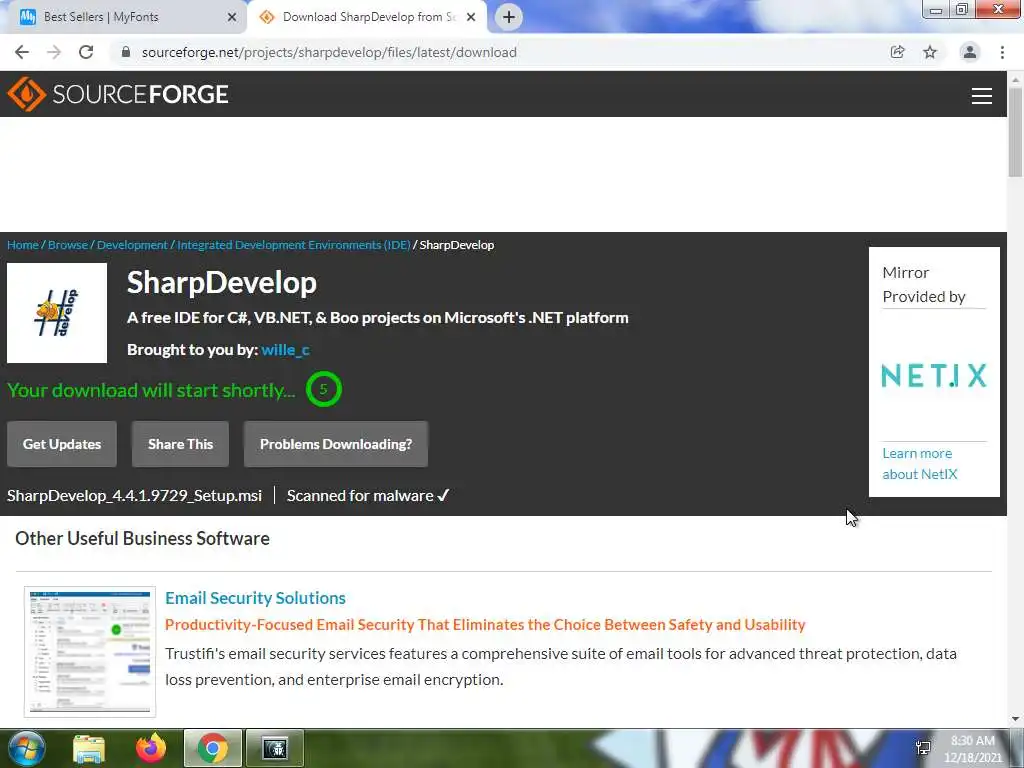Click the scrollbar up arrow
The width and height of the screenshot is (1024, 768).
pos(1015,79)
